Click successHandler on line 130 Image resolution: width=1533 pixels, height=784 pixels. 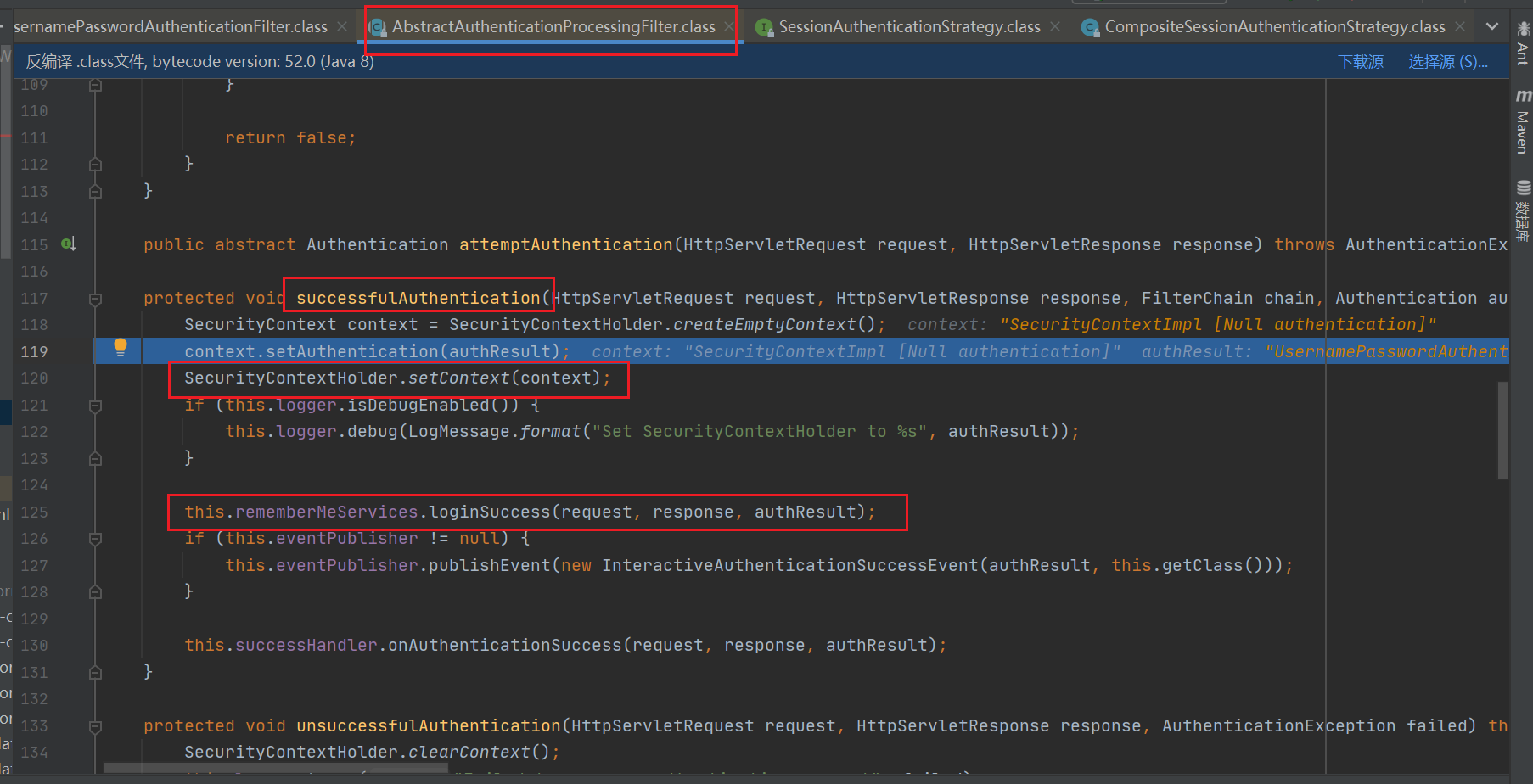pyautogui.click(x=306, y=645)
